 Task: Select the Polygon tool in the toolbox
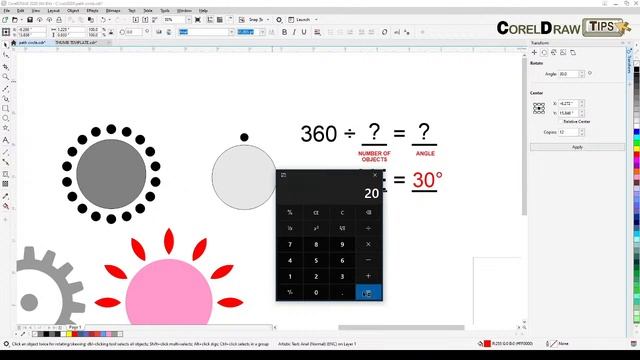coord(6,128)
